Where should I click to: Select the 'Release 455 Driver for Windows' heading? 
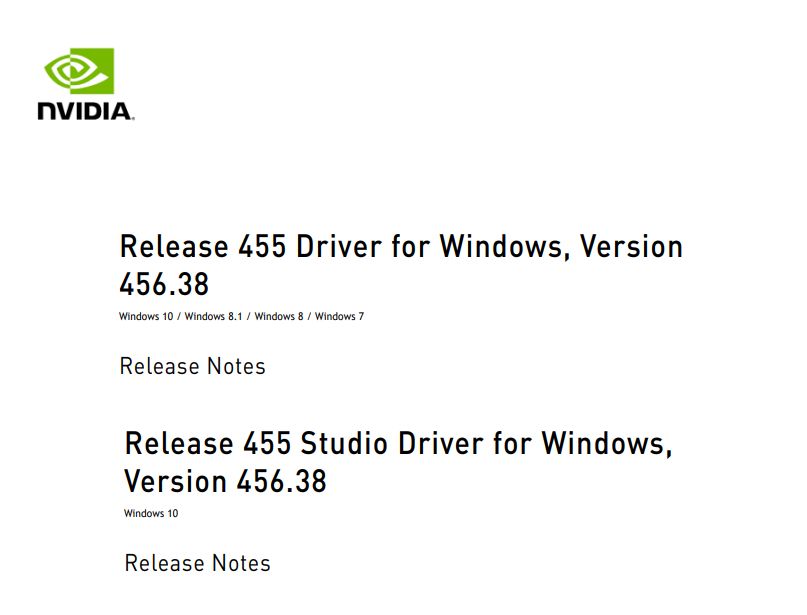(x=401, y=246)
